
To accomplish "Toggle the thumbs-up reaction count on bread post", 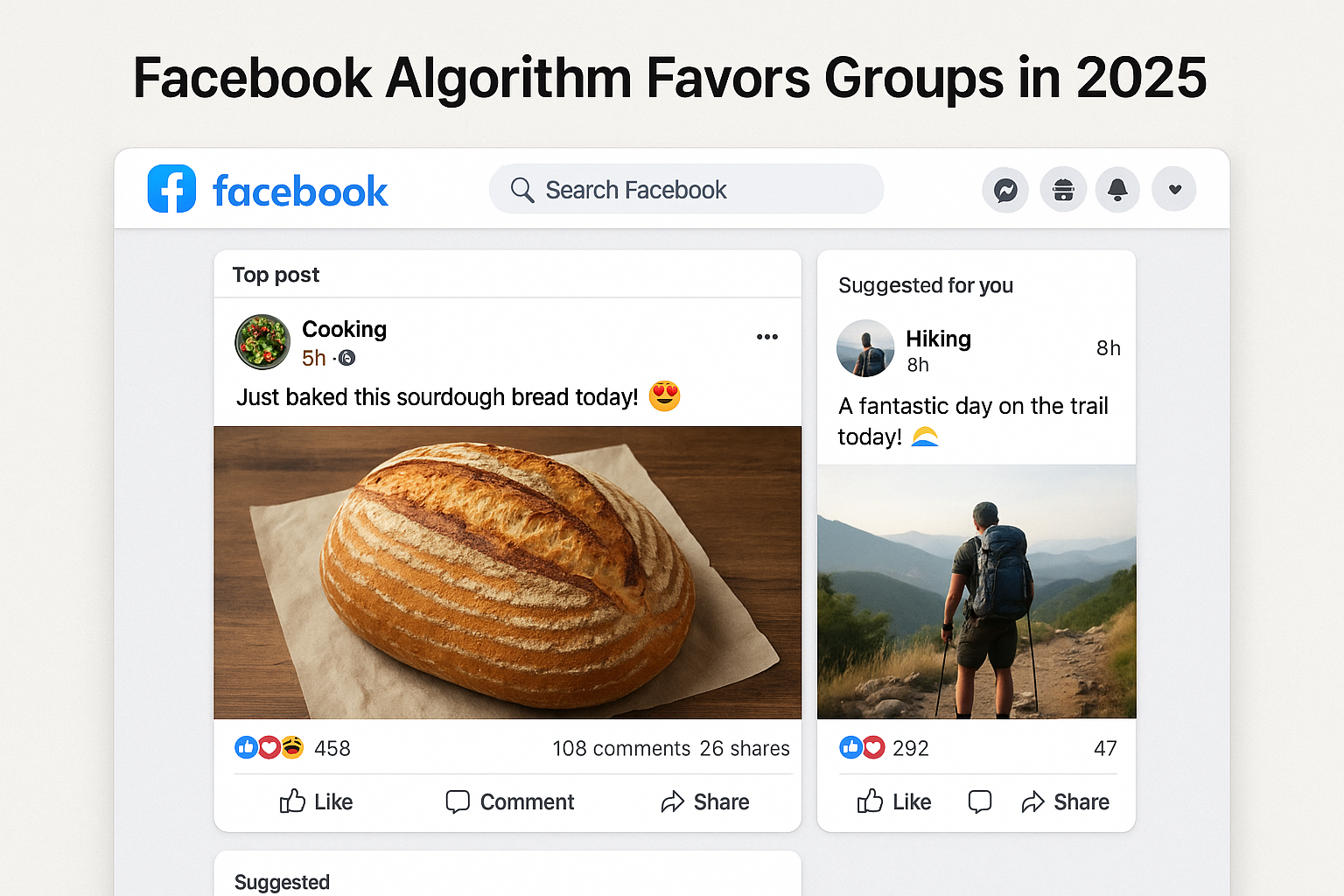I will tap(246, 747).
